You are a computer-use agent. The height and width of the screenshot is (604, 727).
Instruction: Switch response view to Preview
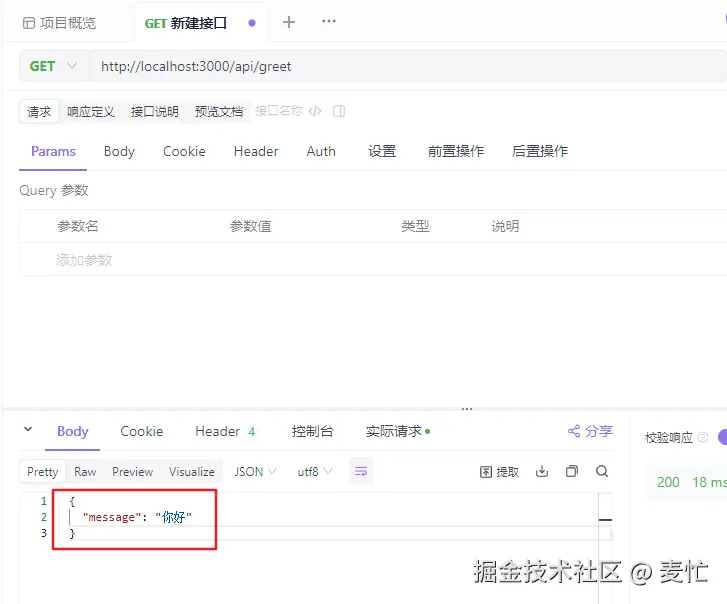(x=133, y=472)
